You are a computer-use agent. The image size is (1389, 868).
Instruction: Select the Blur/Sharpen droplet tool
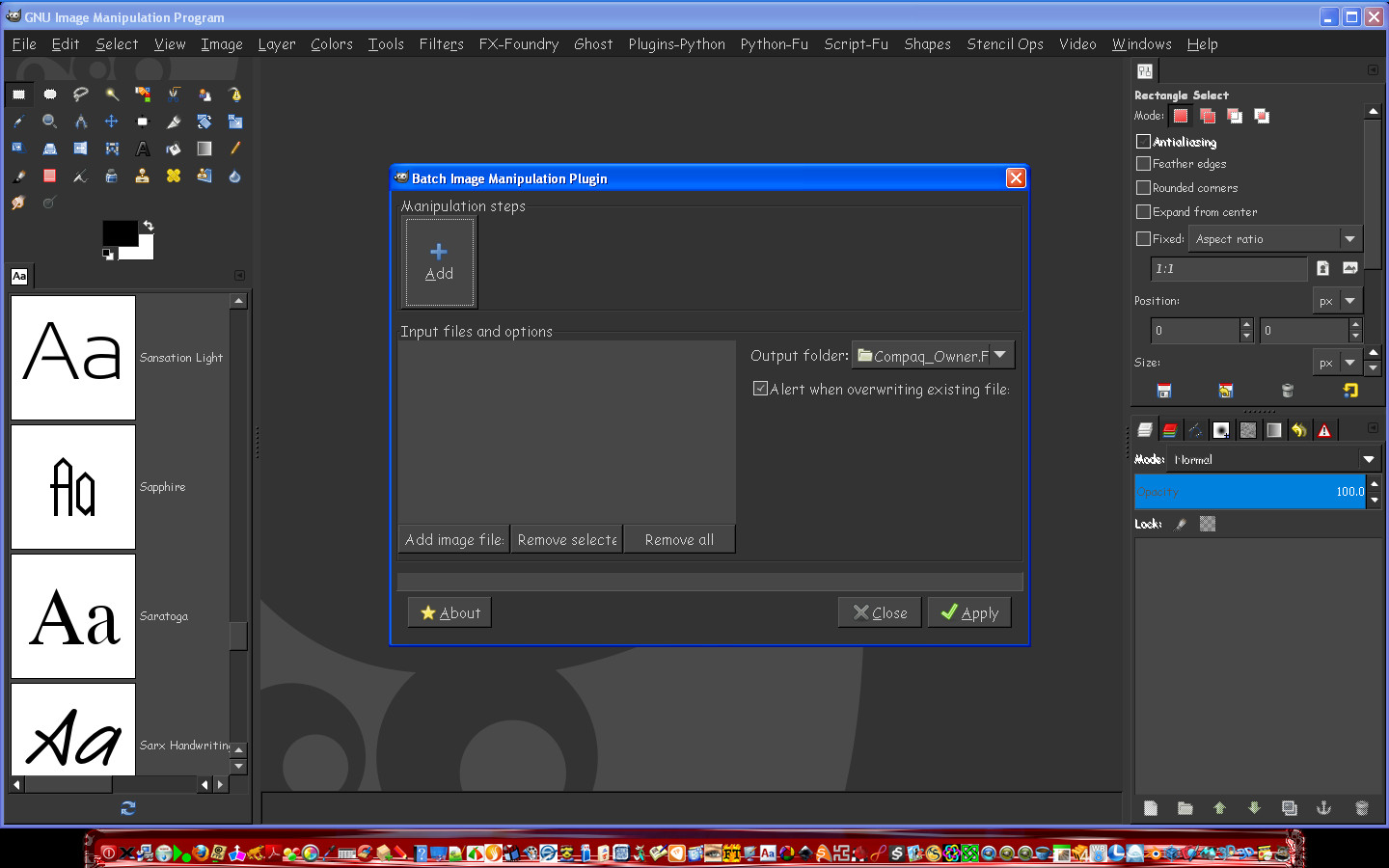click(234, 176)
